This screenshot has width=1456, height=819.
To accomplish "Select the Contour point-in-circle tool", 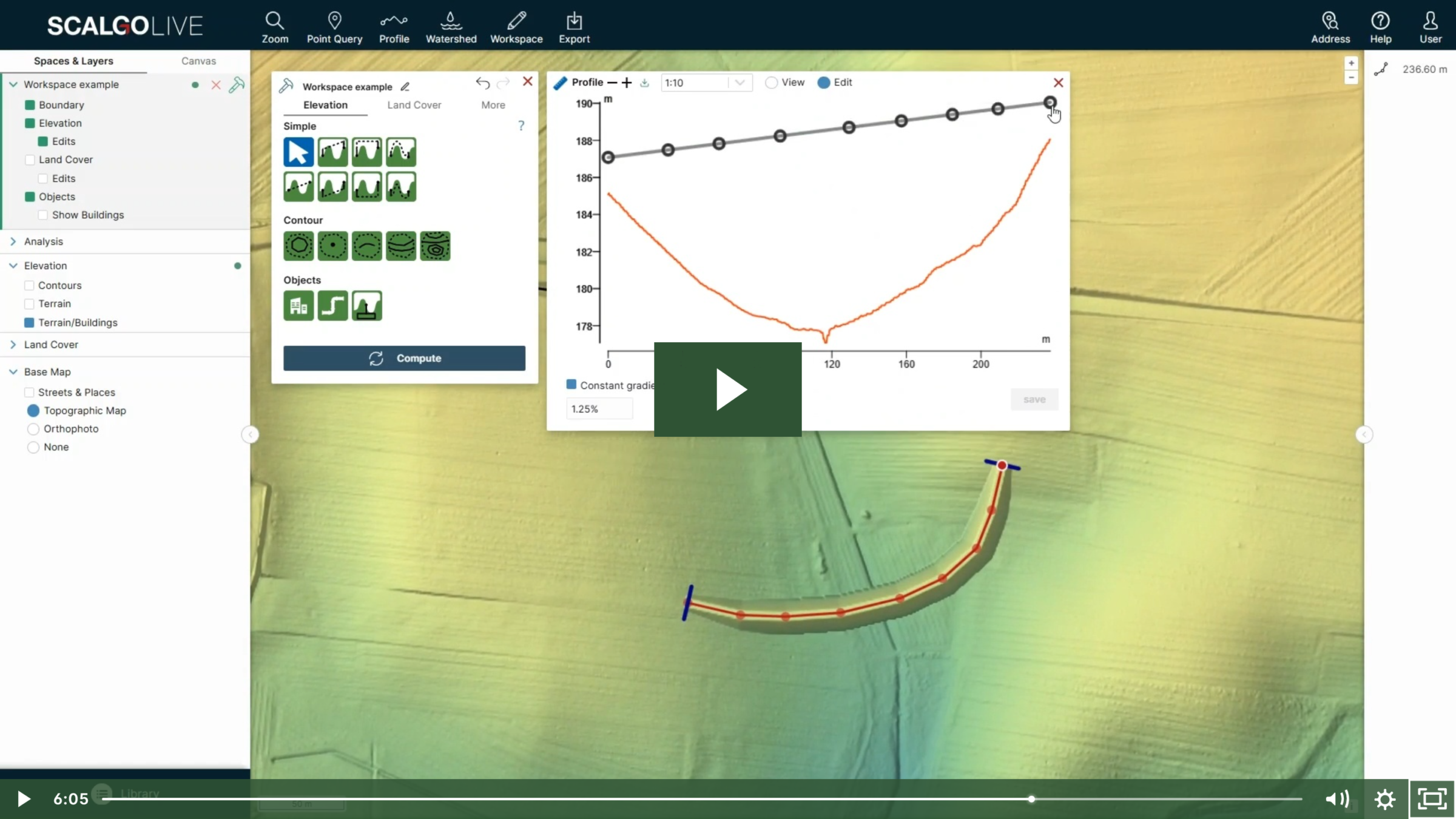I will 332,246.
